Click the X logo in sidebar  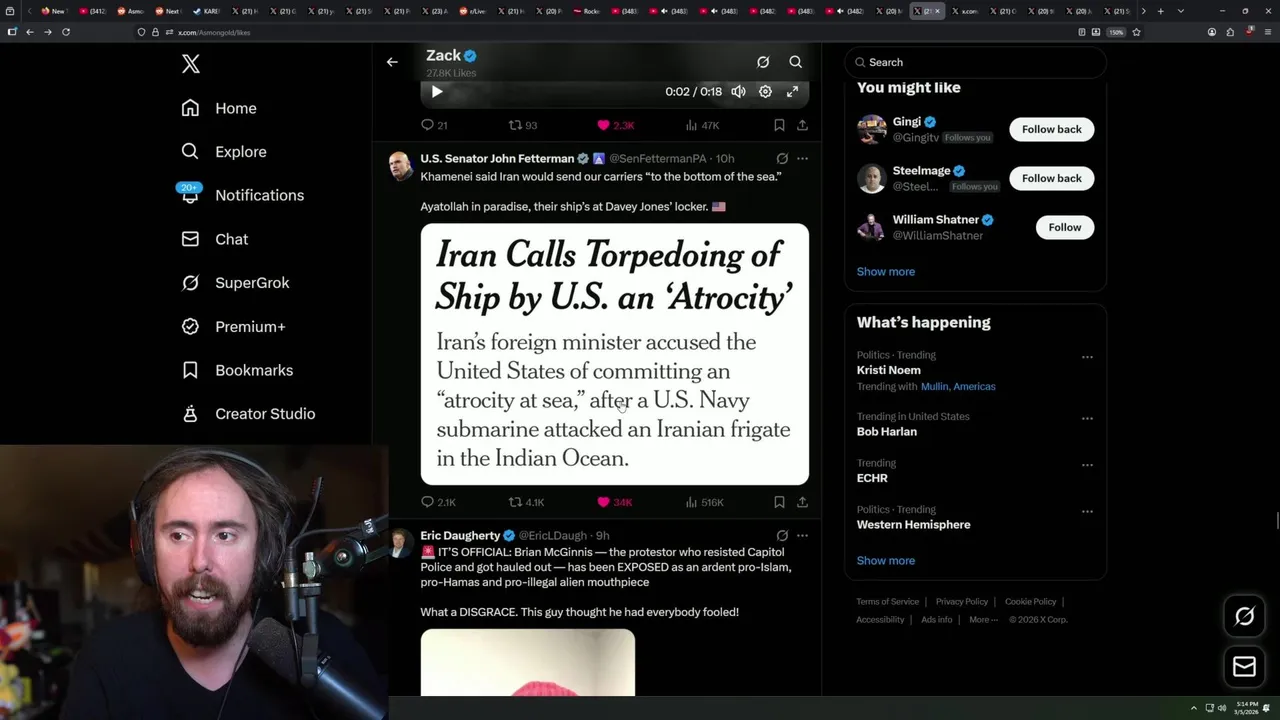(191, 64)
